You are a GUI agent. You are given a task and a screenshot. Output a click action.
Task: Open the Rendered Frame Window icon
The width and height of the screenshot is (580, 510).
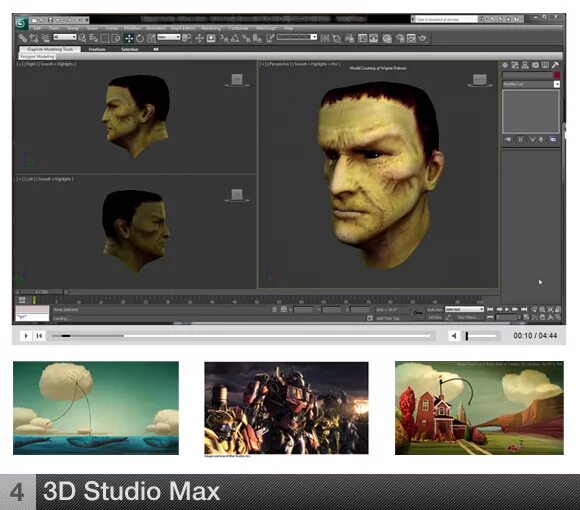click(x=411, y=38)
